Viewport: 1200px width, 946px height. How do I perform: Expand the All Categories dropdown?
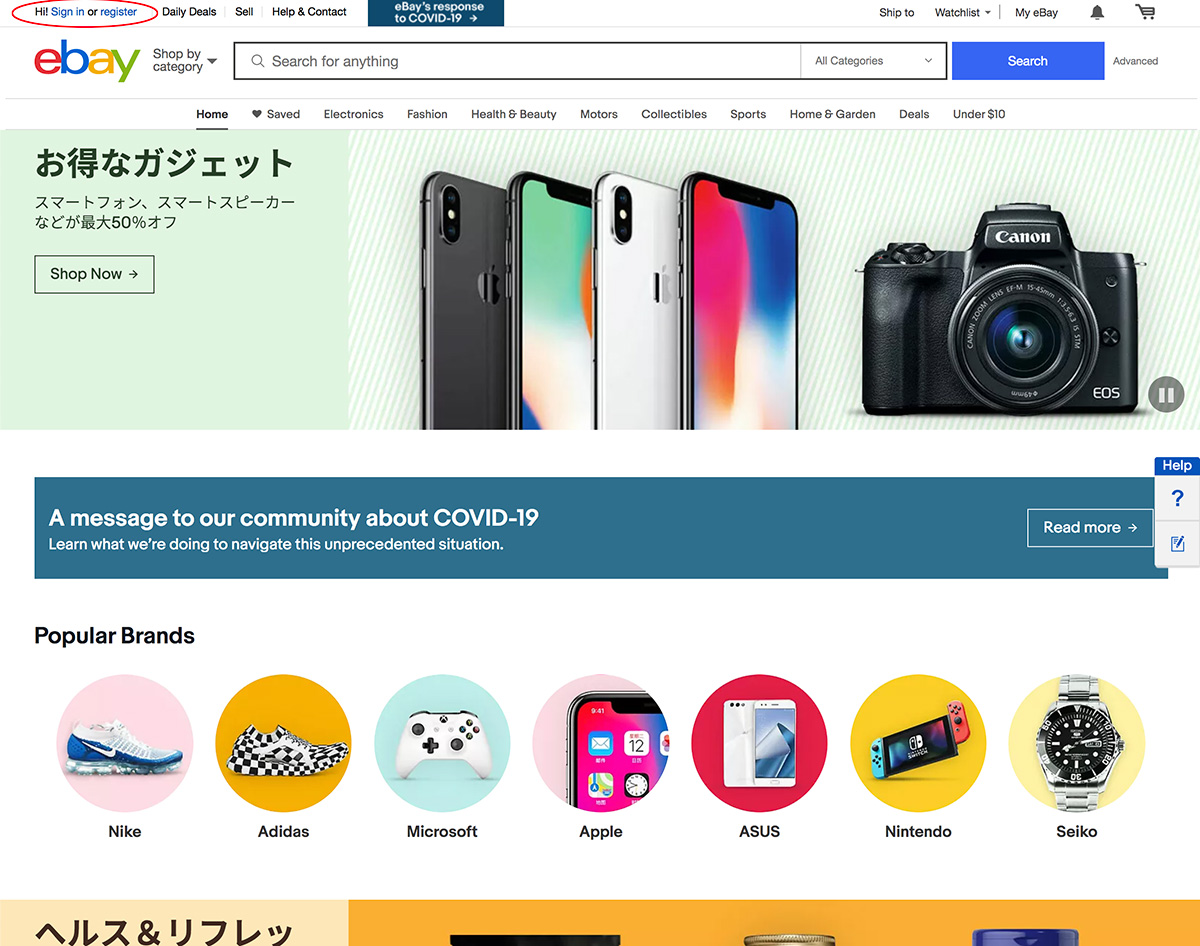tap(874, 61)
